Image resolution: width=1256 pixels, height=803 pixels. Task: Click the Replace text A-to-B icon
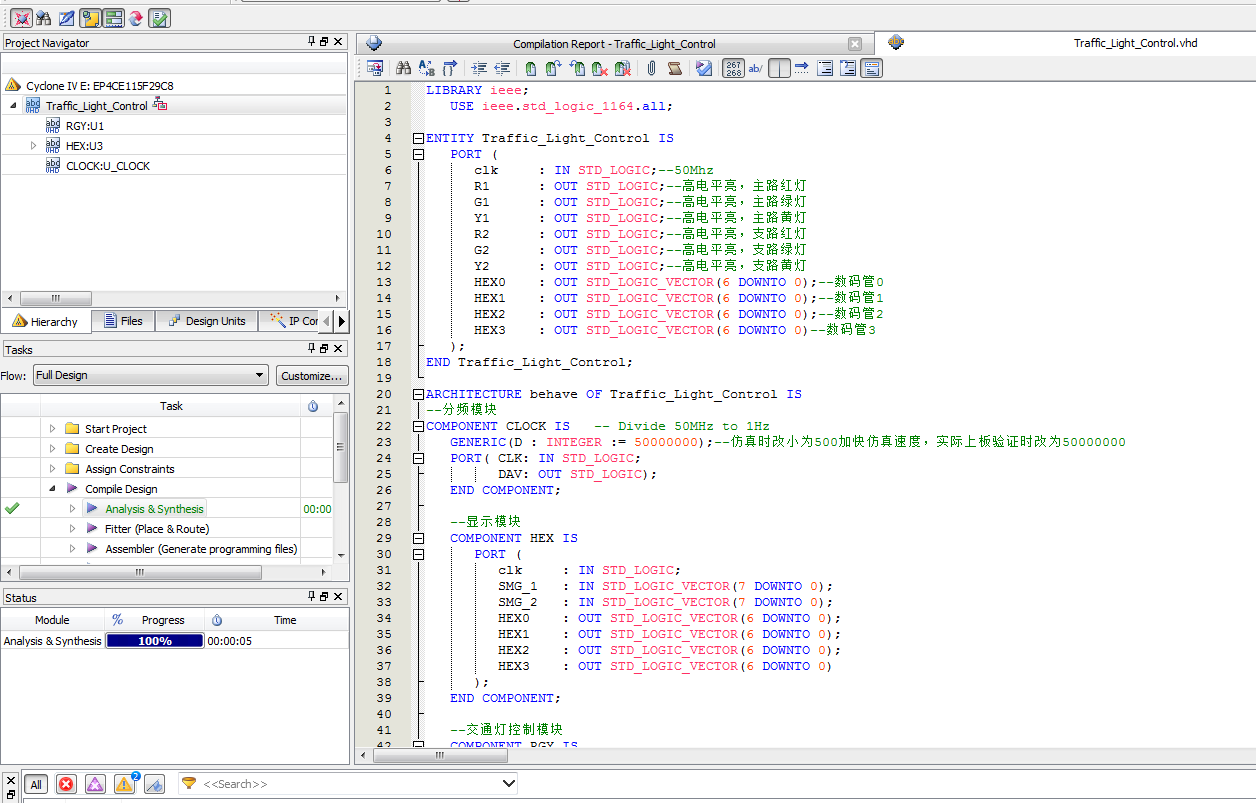(426, 68)
